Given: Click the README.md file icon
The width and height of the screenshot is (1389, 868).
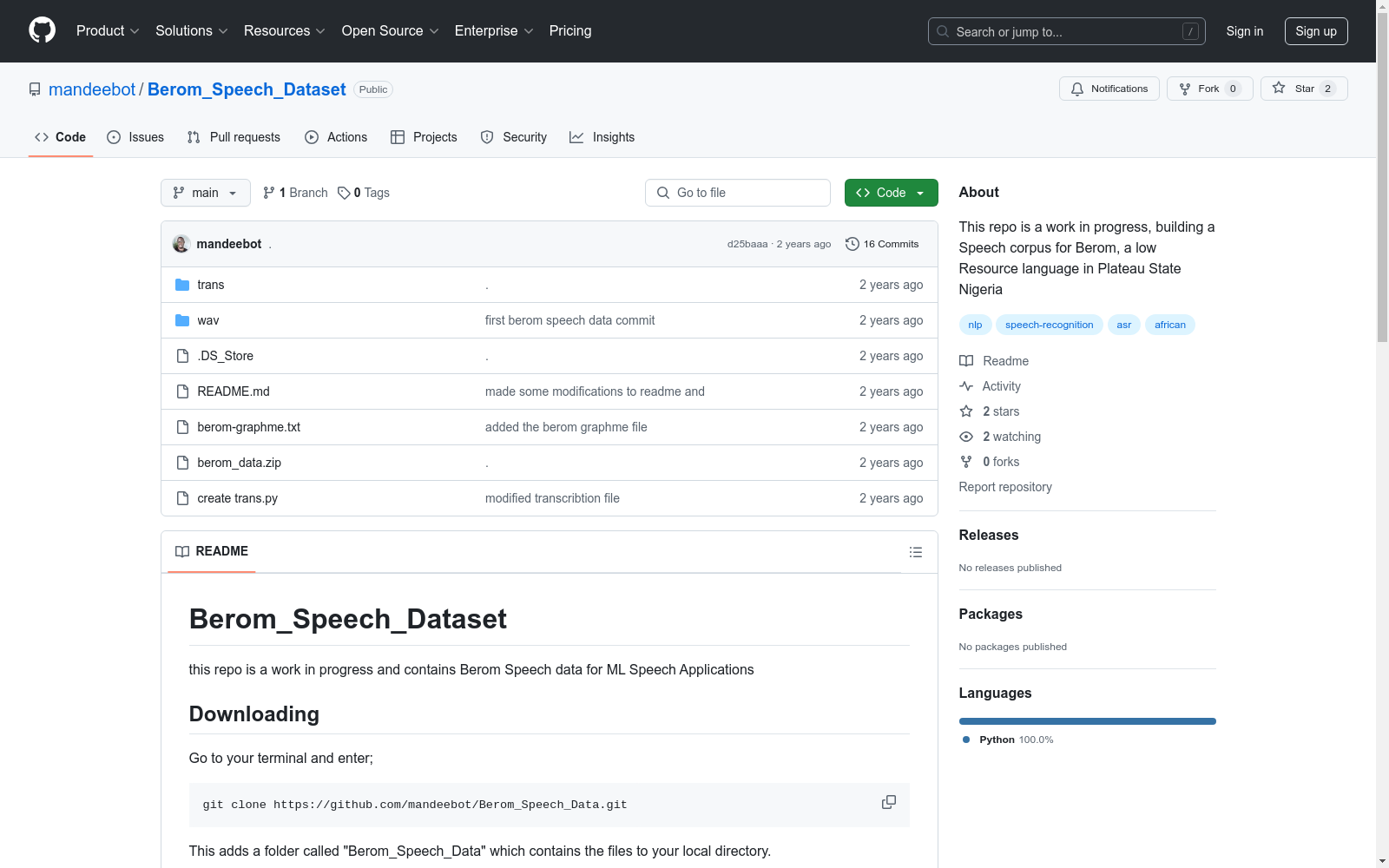Looking at the screenshot, I should pyautogui.click(x=182, y=391).
